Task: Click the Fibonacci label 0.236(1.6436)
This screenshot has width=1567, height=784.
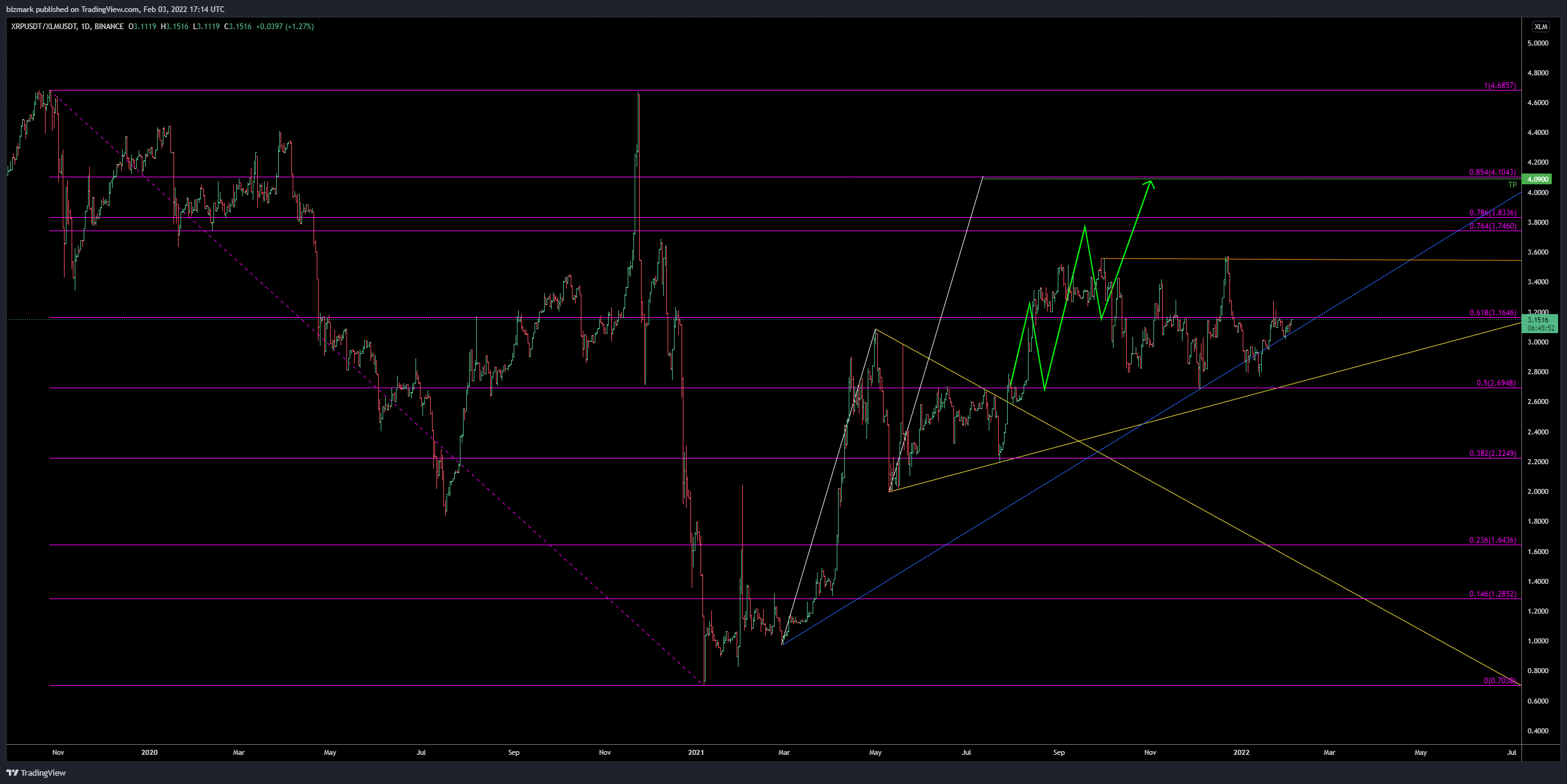Action: (1493, 540)
